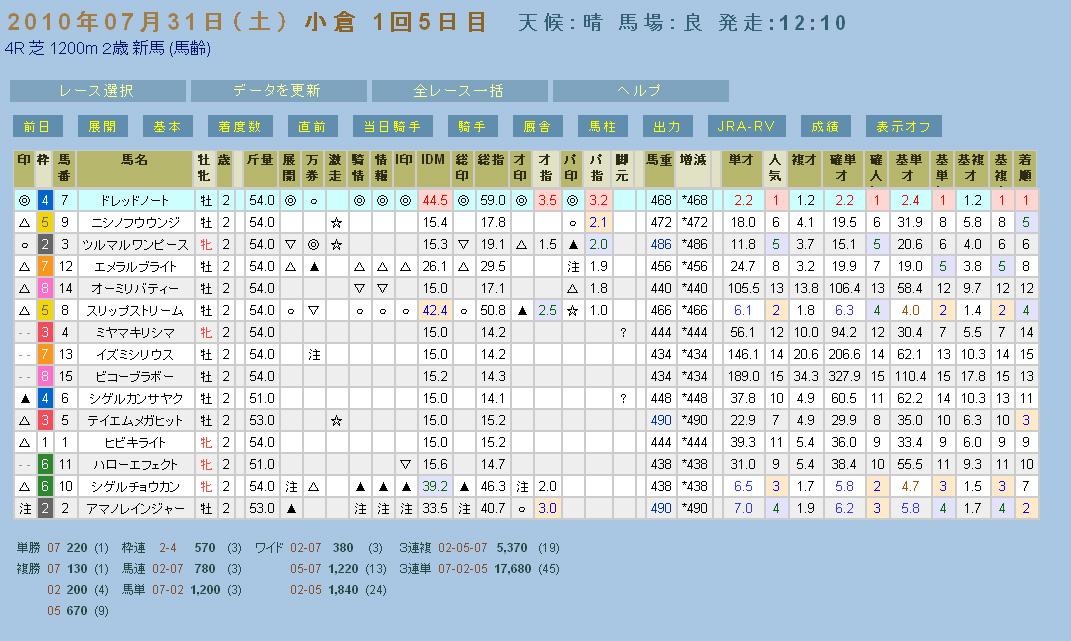Click 総指 value 59.0 in ドレッドノート row
The image size is (1071, 641).
492,200
